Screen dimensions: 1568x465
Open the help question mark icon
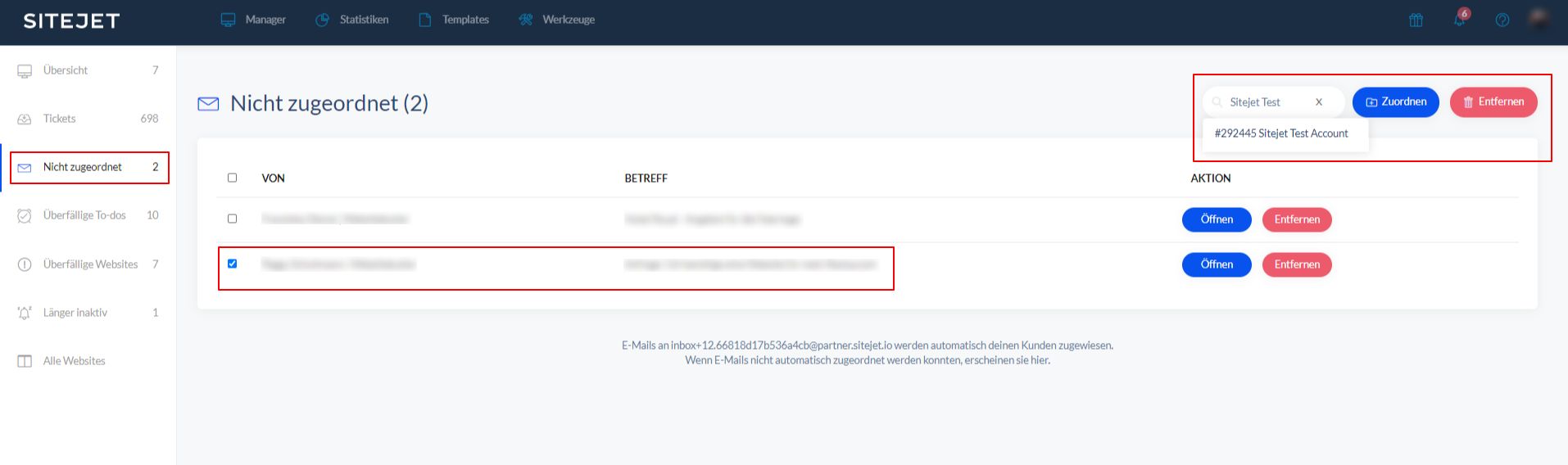tap(1502, 20)
